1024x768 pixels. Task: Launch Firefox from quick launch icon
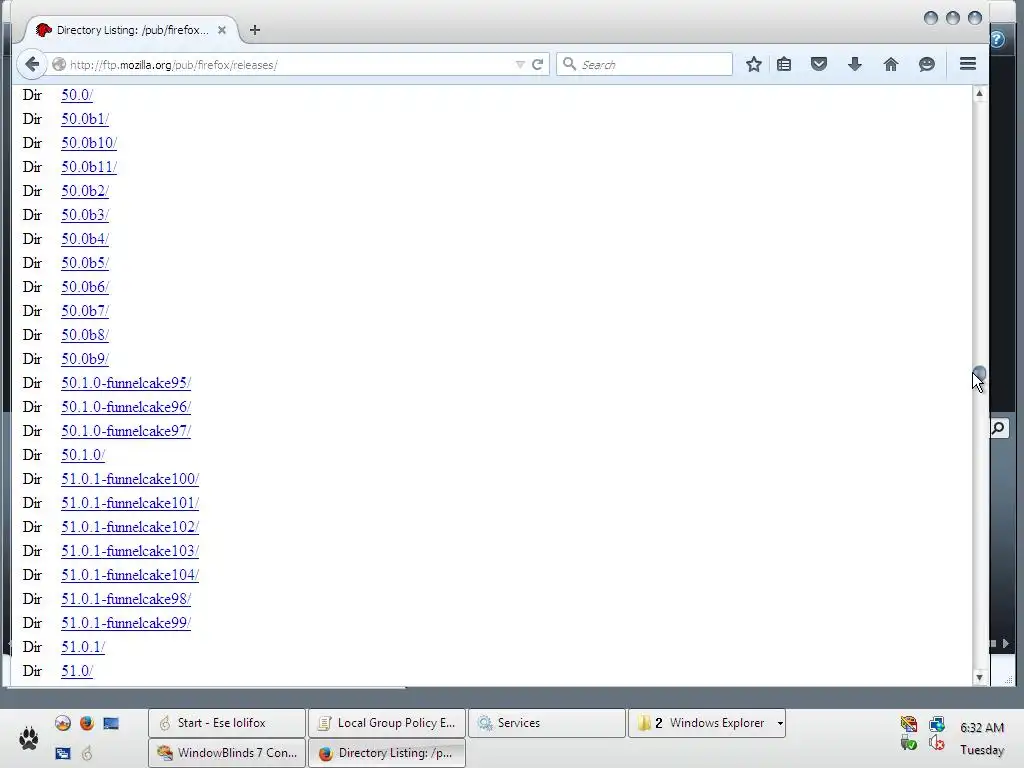pyautogui.click(x=86, y=723)
